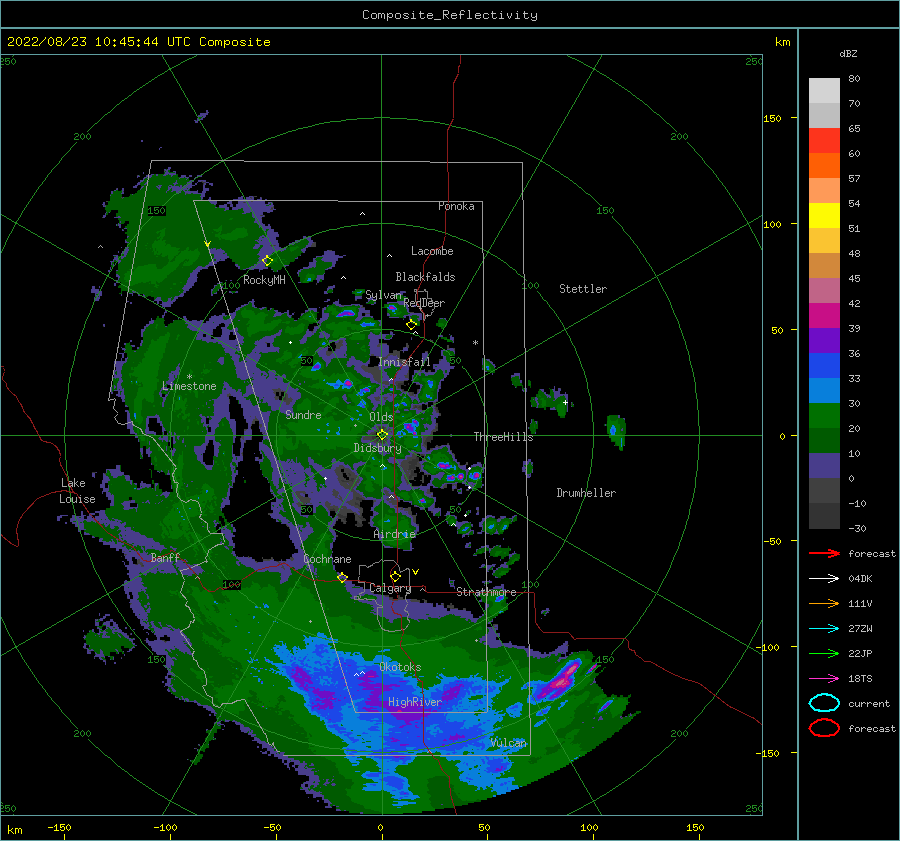
Task: Pick the gray 65-70 dBZ swatch
Action: pyautogui.click(x=824, y=115)
